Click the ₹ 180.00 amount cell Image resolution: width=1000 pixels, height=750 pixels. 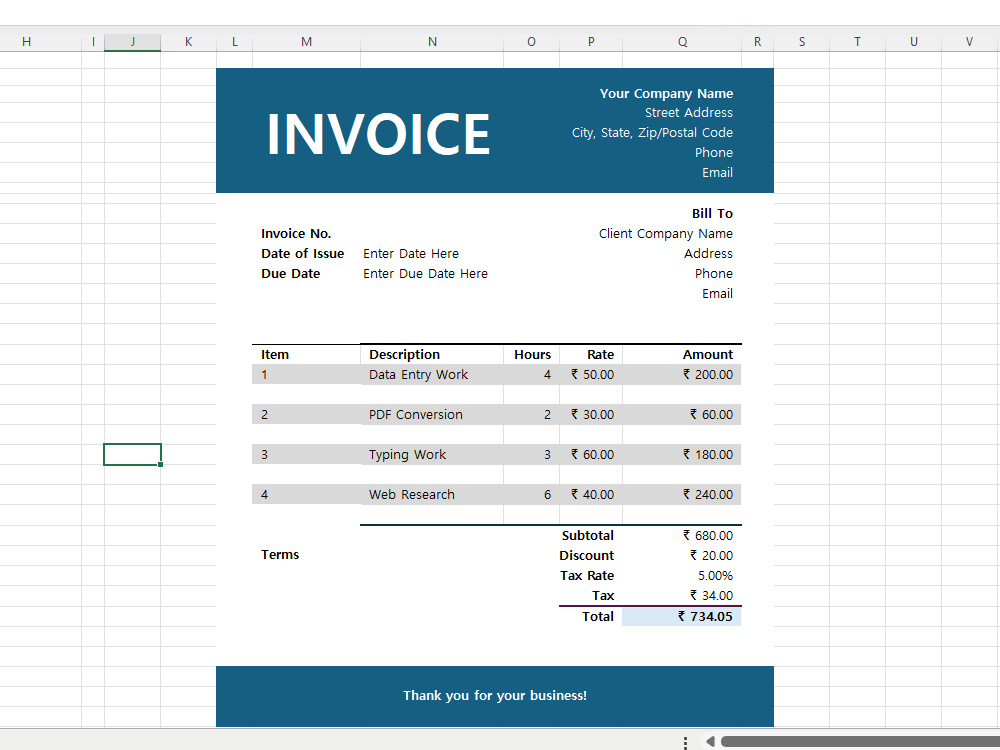point(707,455)
